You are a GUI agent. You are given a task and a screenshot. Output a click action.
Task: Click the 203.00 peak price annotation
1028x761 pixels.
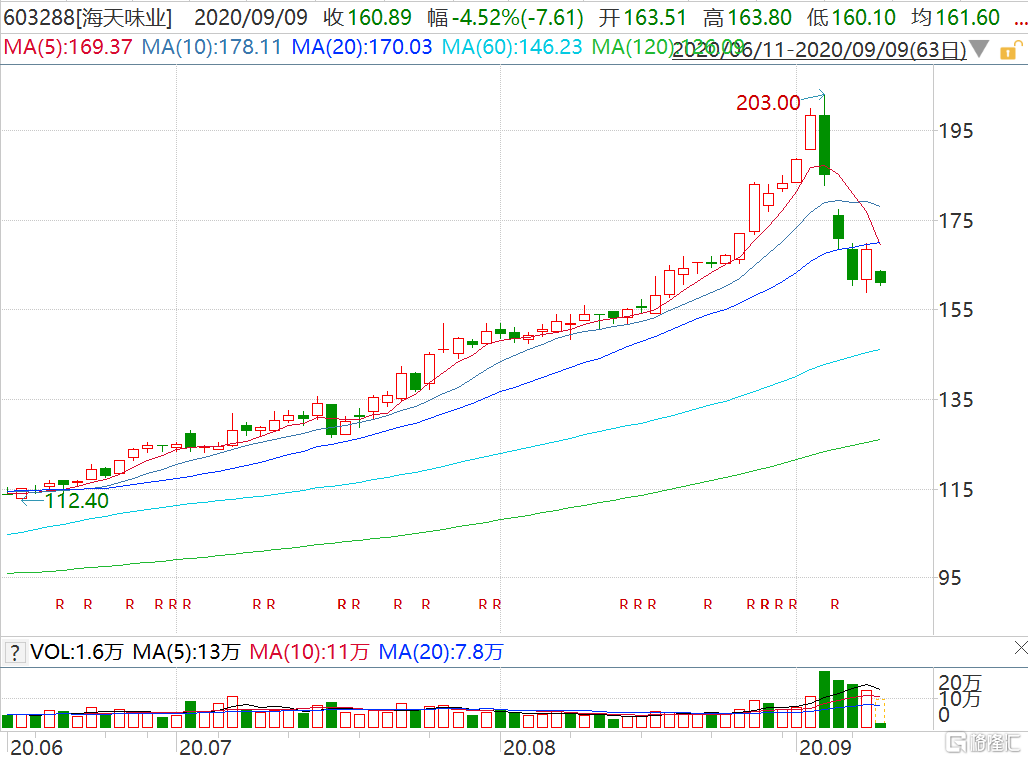[768, 103]
